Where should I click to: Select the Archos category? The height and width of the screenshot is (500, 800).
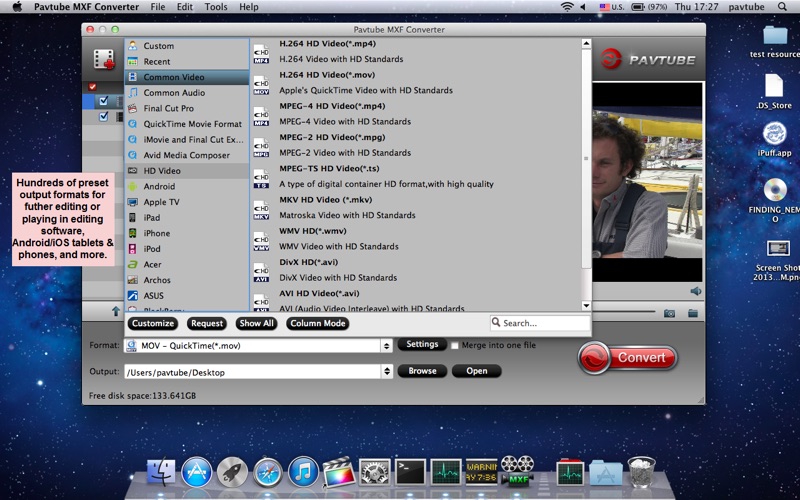tap(187, 280)
